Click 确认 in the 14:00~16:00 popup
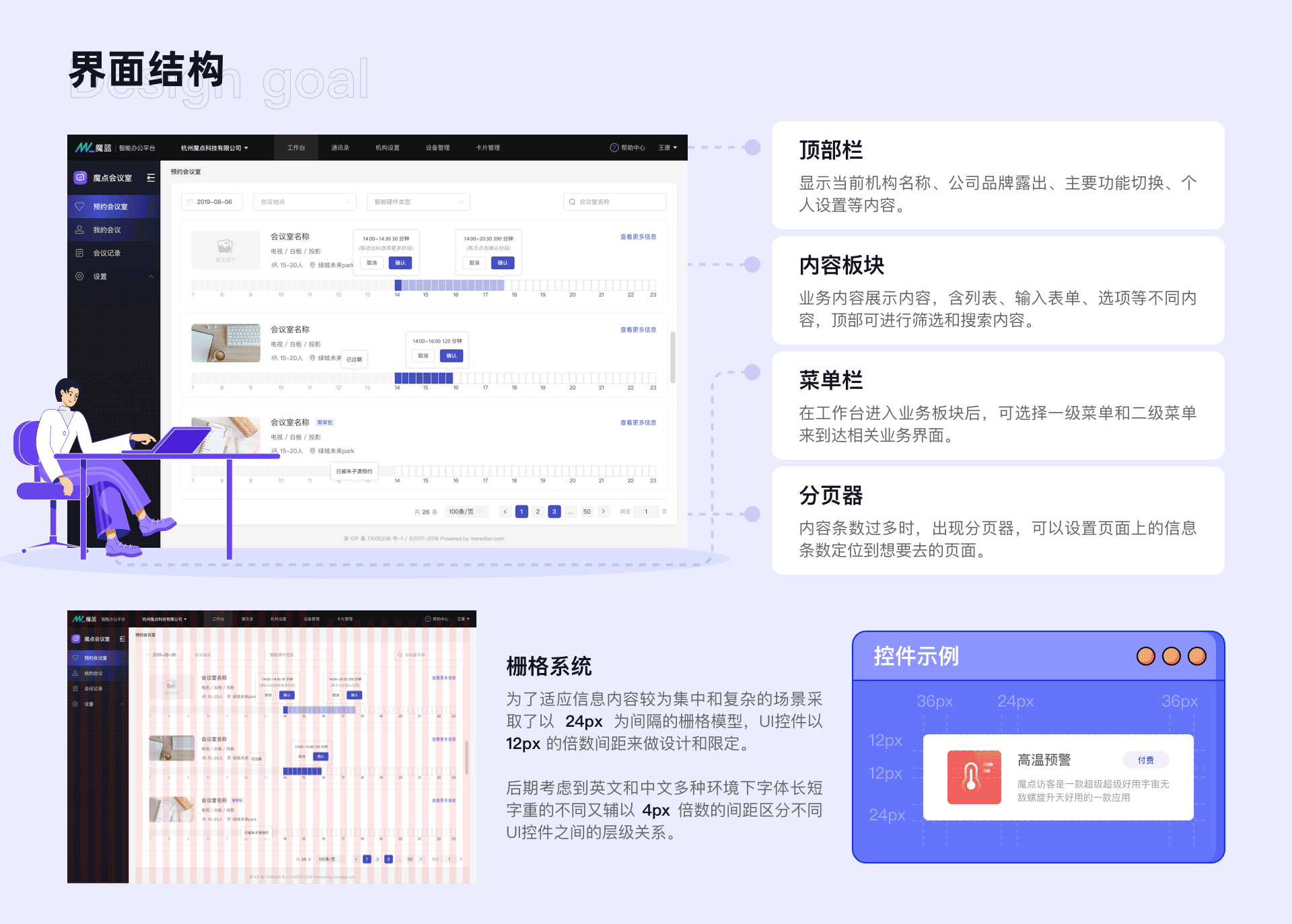The height and width of the screenshot is (924, 1292). point(452,356)
